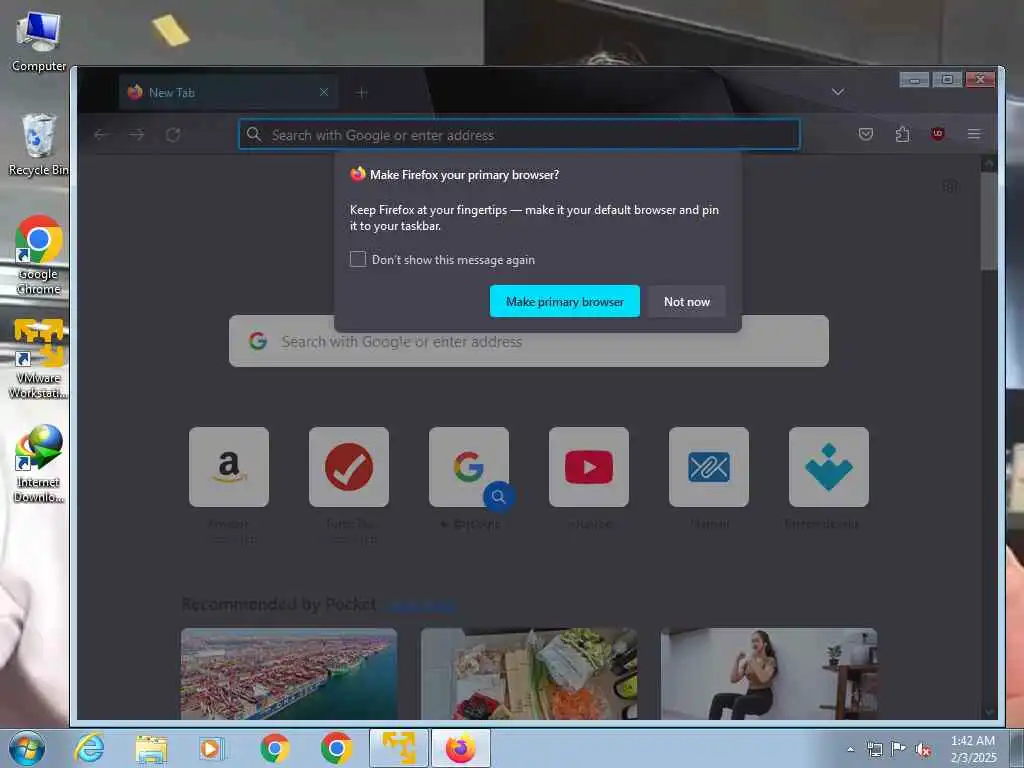Screen dimensions: 1024x768
Task: Open the list all tabs chevron
Action: (x=838, y=92)
